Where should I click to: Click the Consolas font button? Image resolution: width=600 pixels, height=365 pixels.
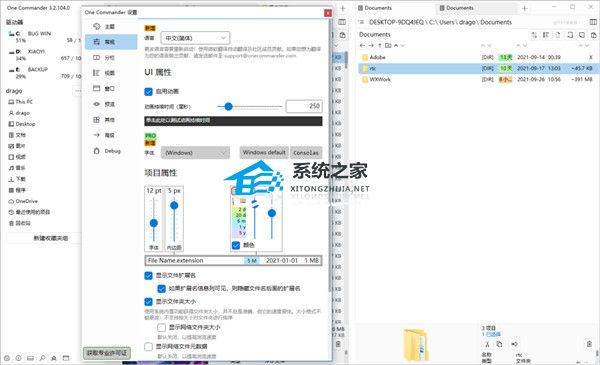pos(306,152)
